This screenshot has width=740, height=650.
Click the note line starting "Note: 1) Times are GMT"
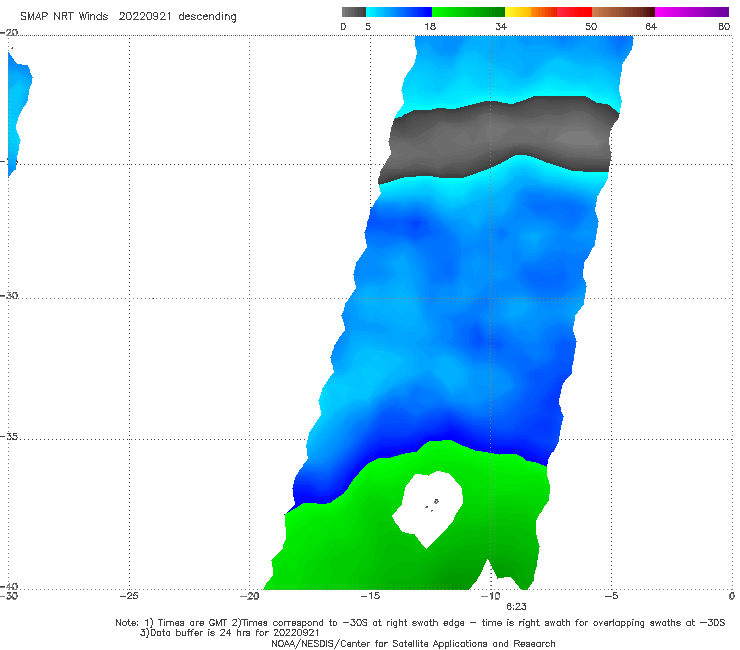pos(420,623)
